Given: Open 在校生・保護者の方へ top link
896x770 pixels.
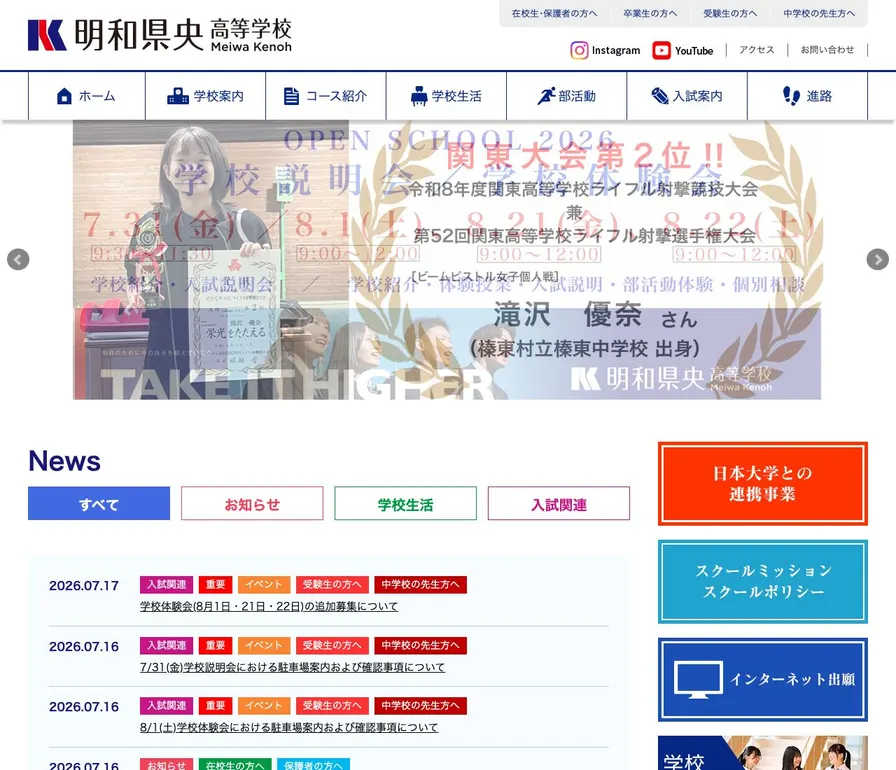Looking at the screenshot, I should point(554,13).
